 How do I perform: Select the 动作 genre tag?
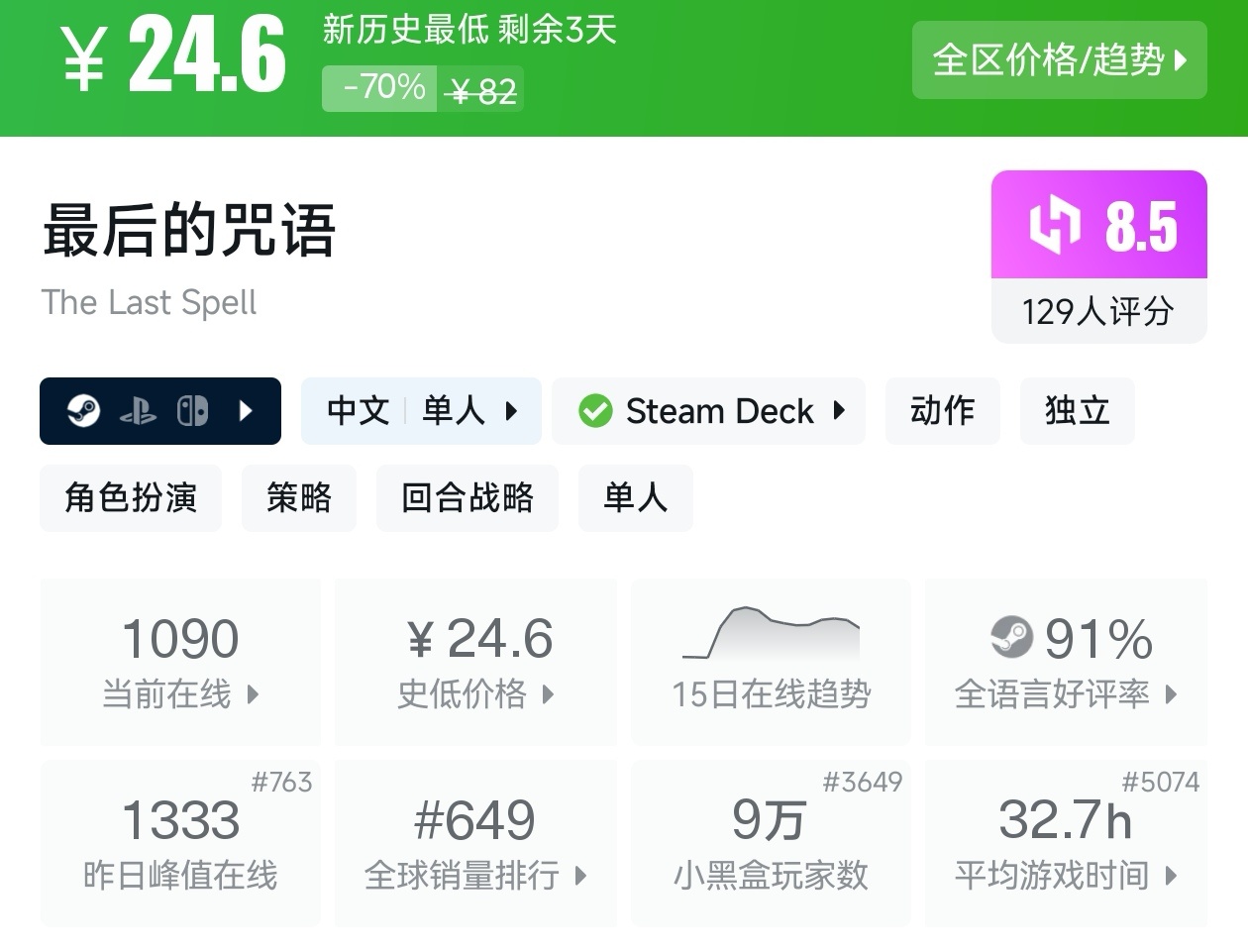coord(942,410)
